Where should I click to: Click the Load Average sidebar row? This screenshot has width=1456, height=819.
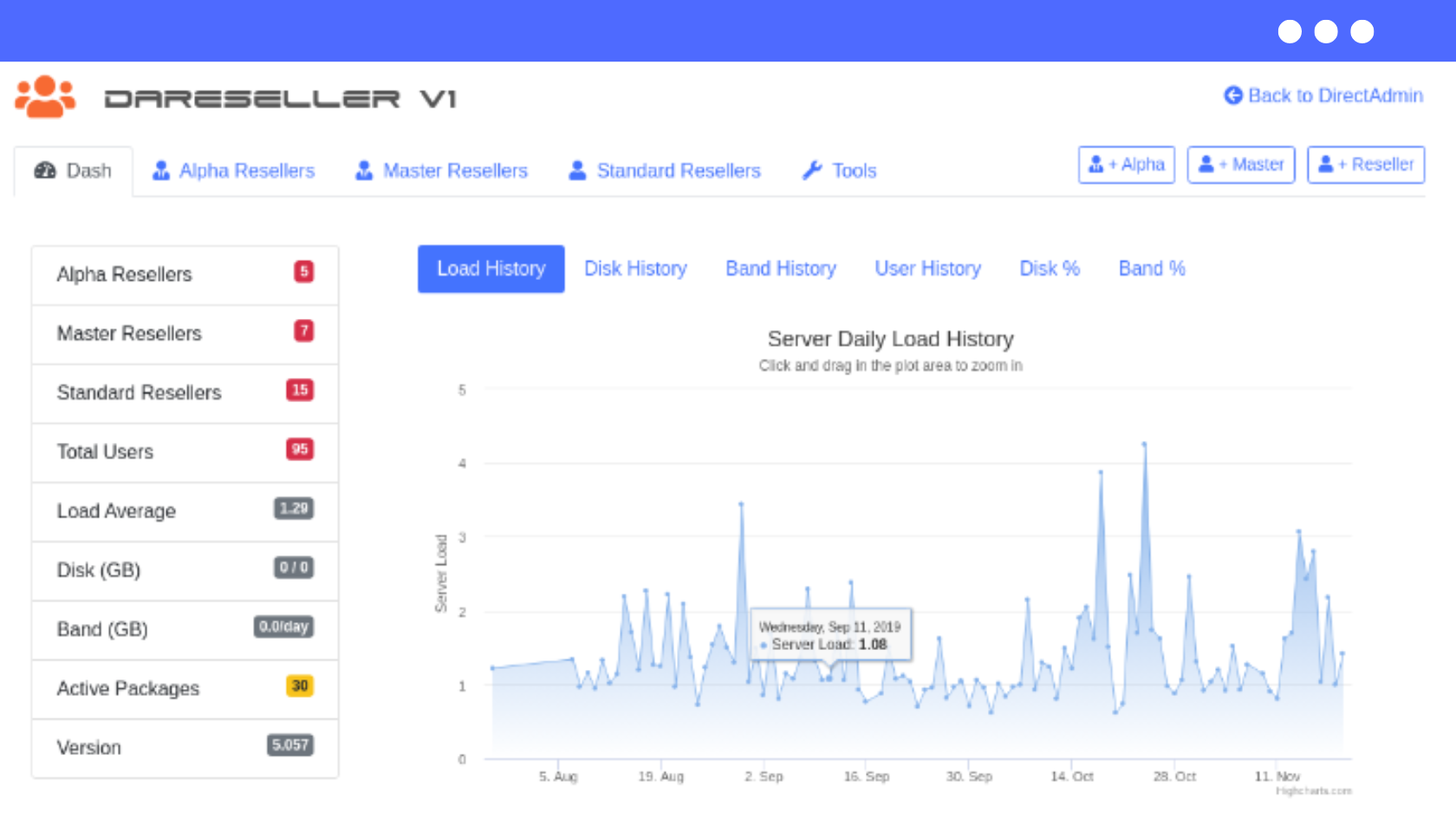tap(185, 511)
